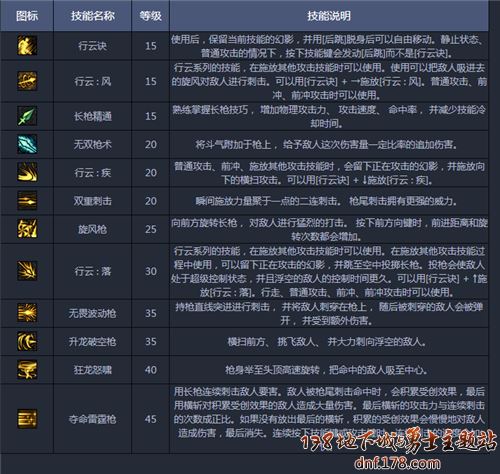Click the 长枪精通 skill description text

329,116
